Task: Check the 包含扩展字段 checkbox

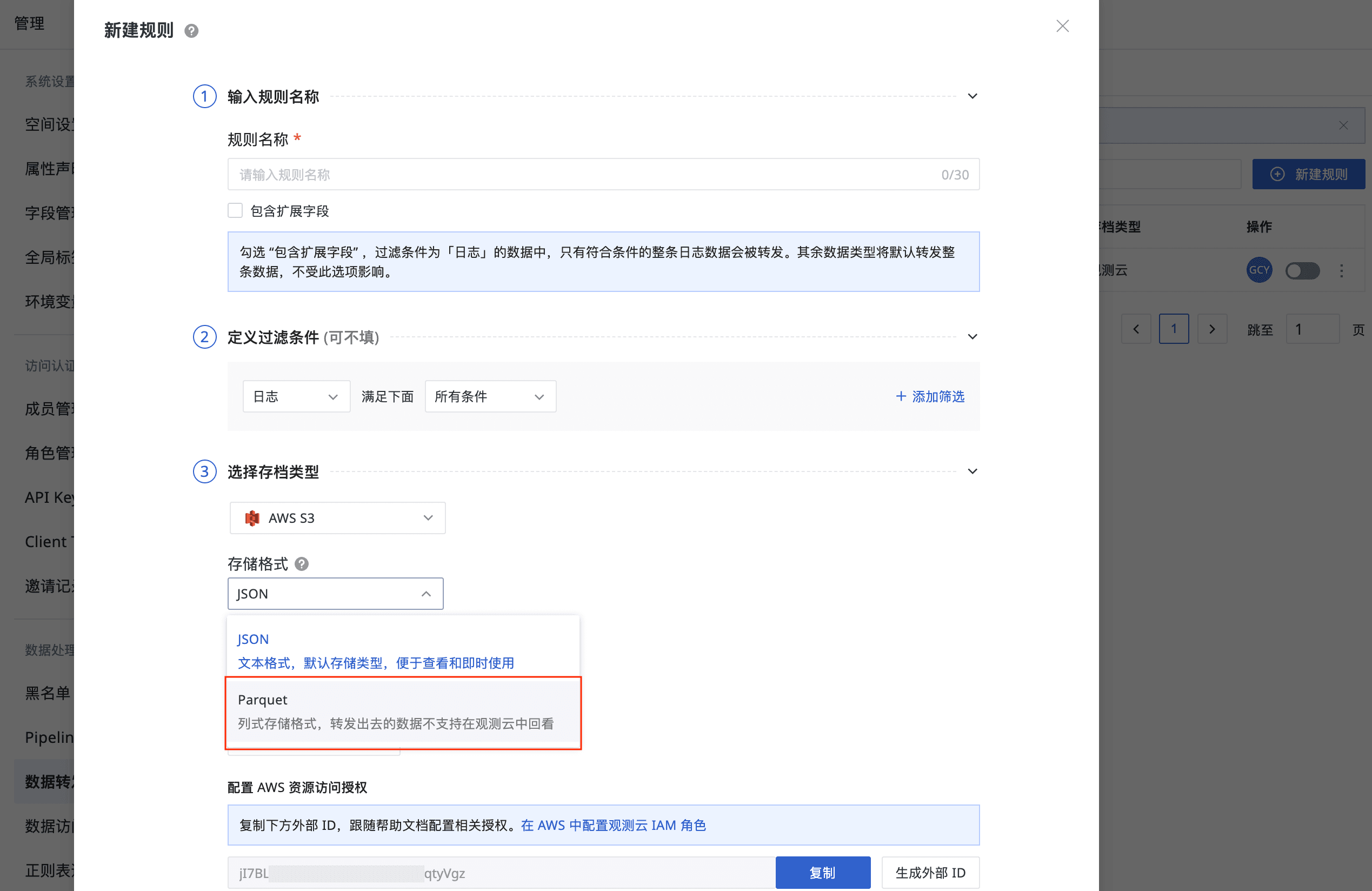Action: (x=235, y=210)
